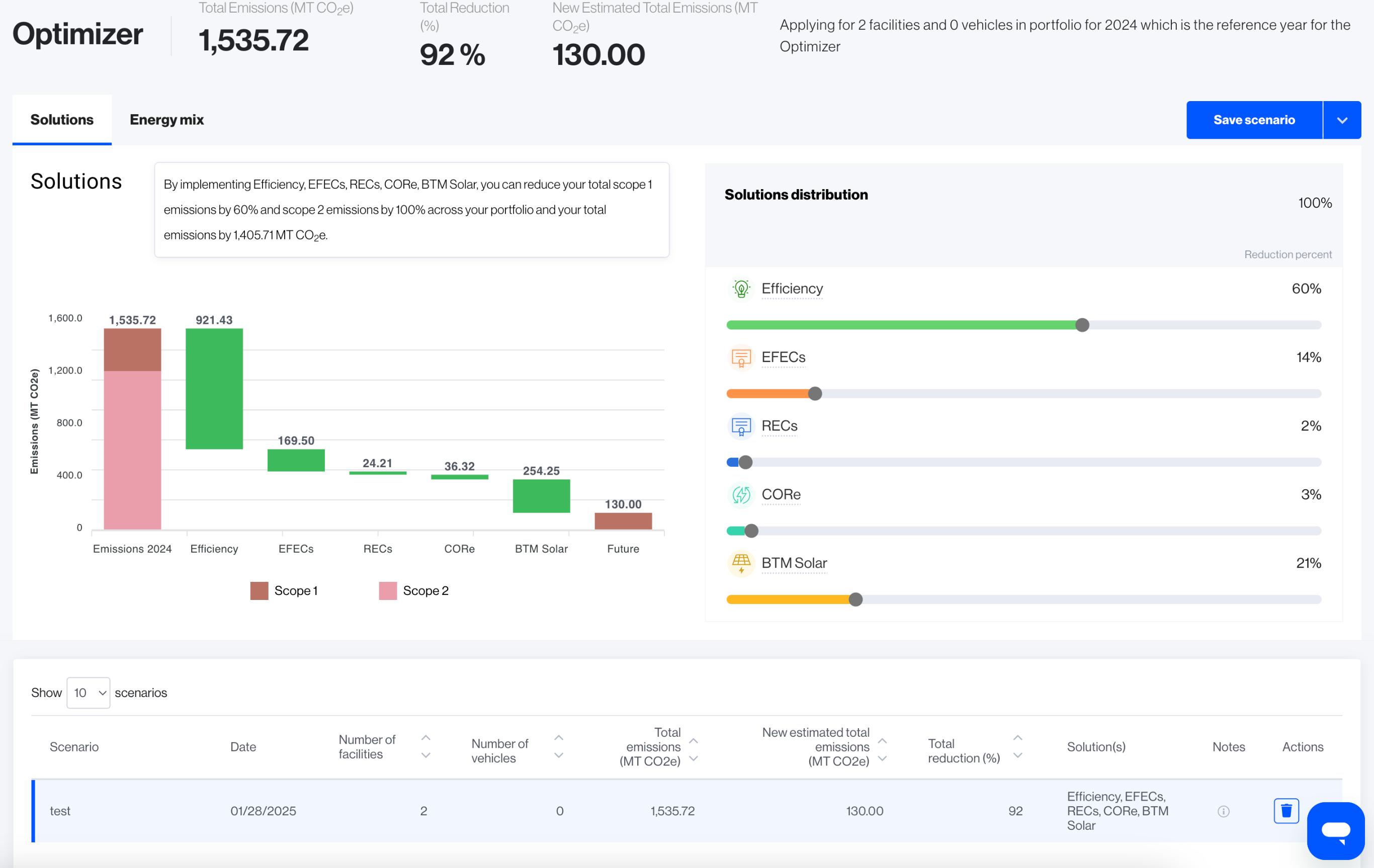Click the CORe slider handle
1374x868 pixels.
751,531
